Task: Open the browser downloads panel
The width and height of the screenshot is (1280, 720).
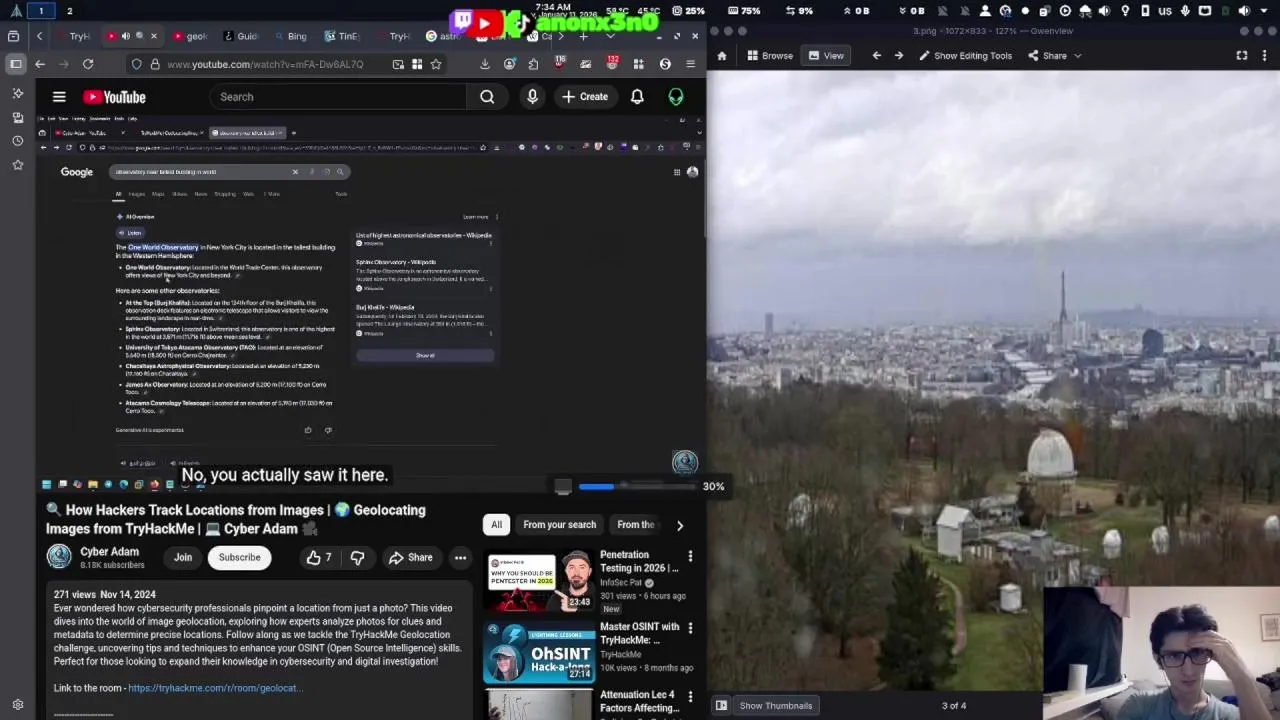Action: (x=485, y=64)
